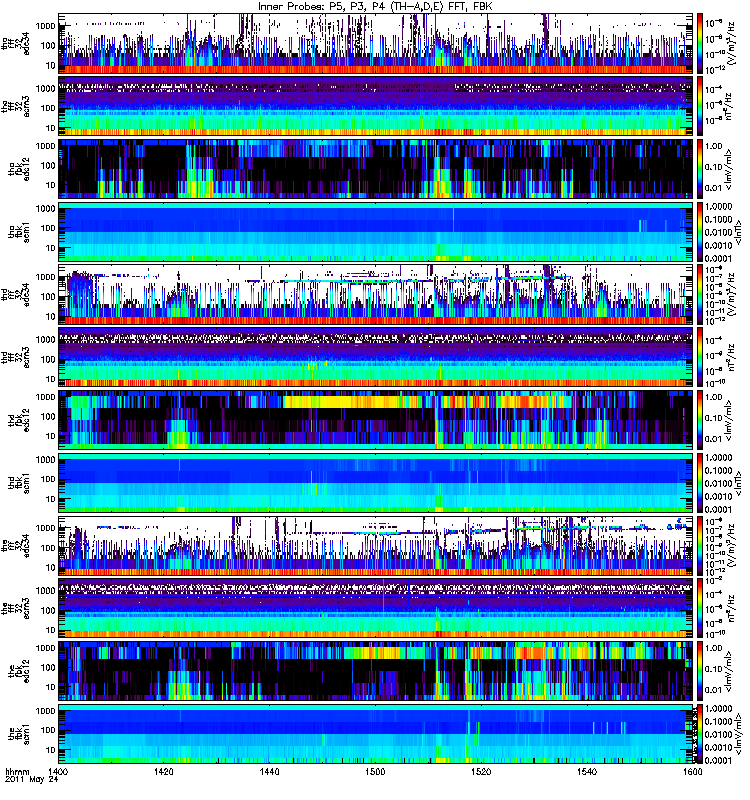Click the (V/m)²/Hz unit label of tha edc34
This screenshot has width=750, height=800.
point(732,44)
